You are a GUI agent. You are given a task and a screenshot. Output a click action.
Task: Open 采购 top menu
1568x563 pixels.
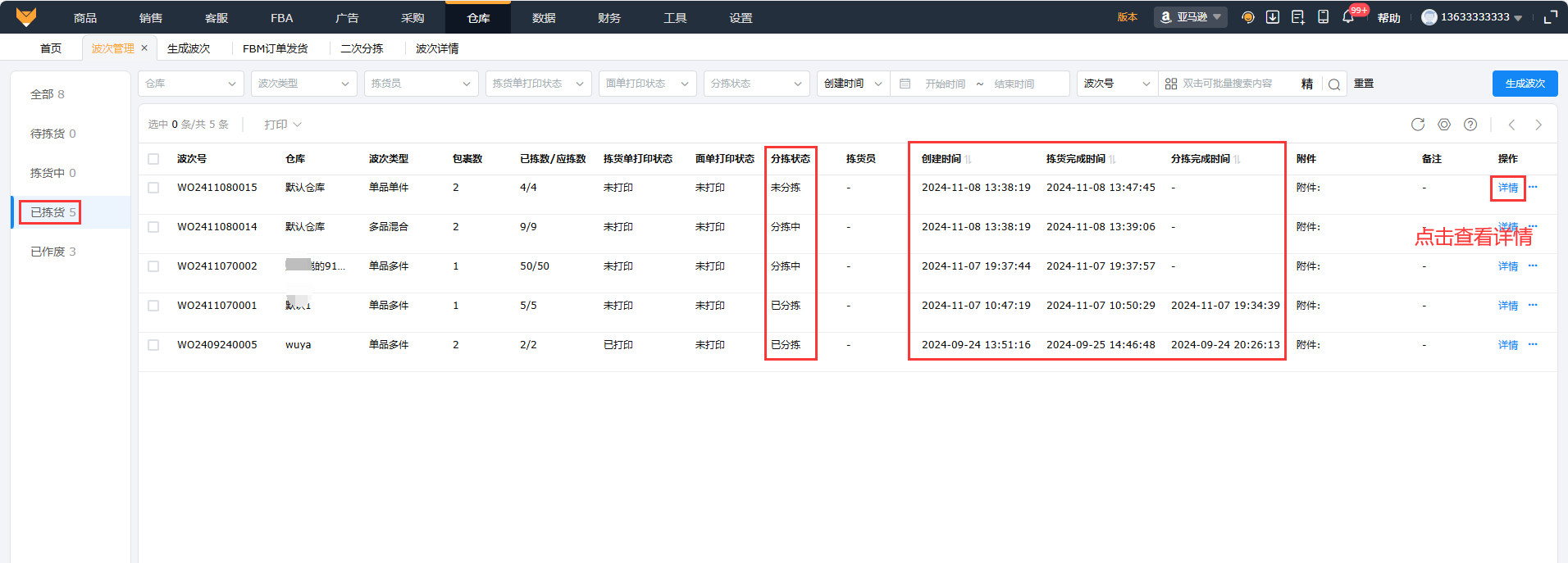[x=413, y=18]
